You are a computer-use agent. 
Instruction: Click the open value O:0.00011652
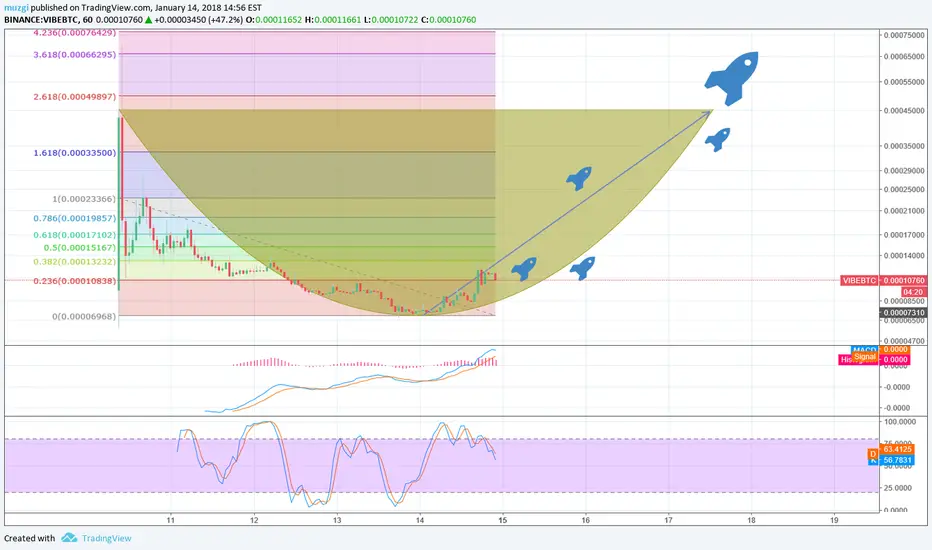pyautogui.click(x=274, y=20)
